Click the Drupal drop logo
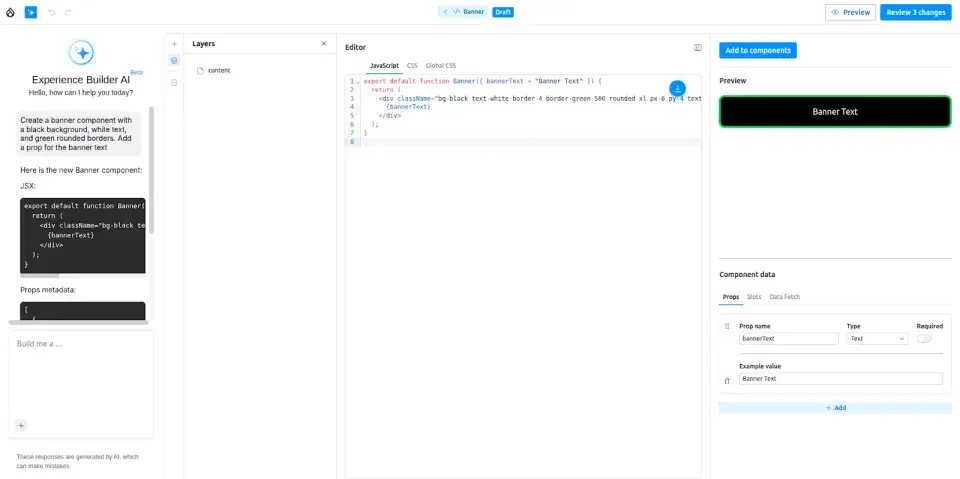 [10, 12]
